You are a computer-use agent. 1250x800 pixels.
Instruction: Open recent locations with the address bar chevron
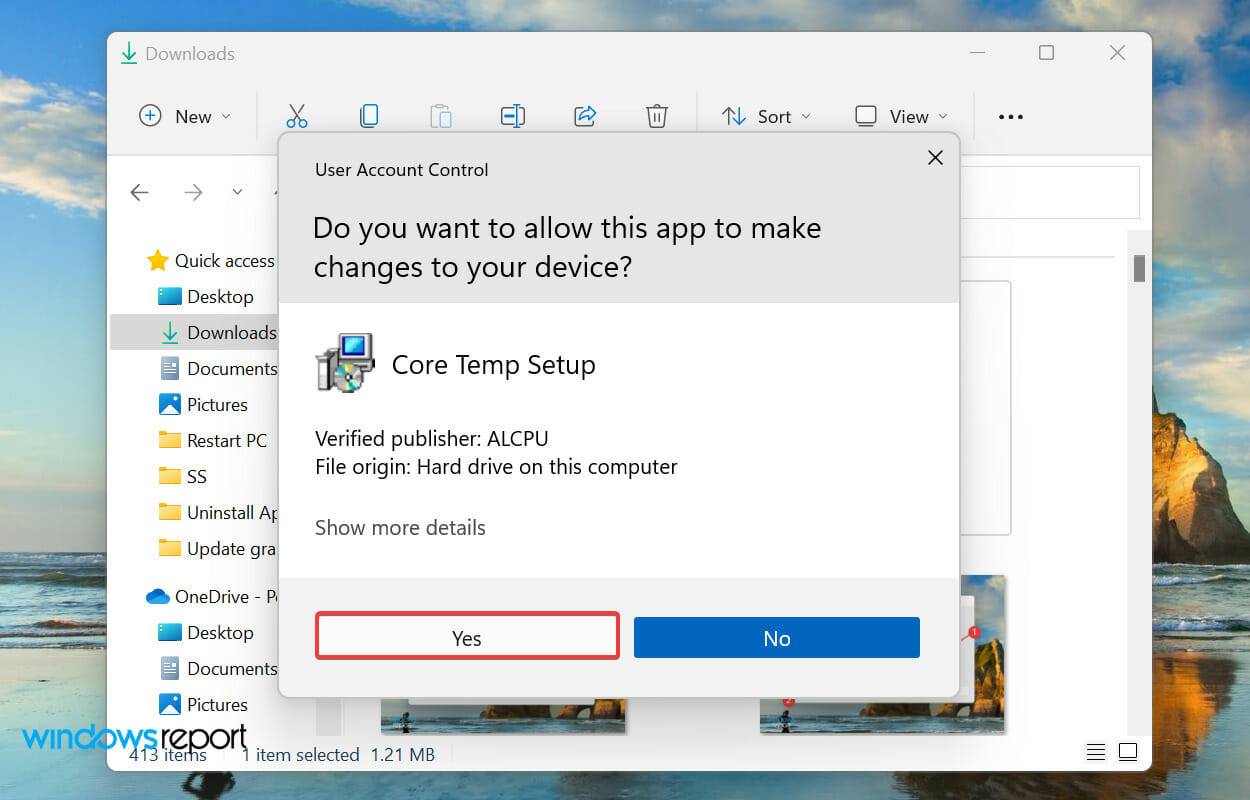(237, 192)
